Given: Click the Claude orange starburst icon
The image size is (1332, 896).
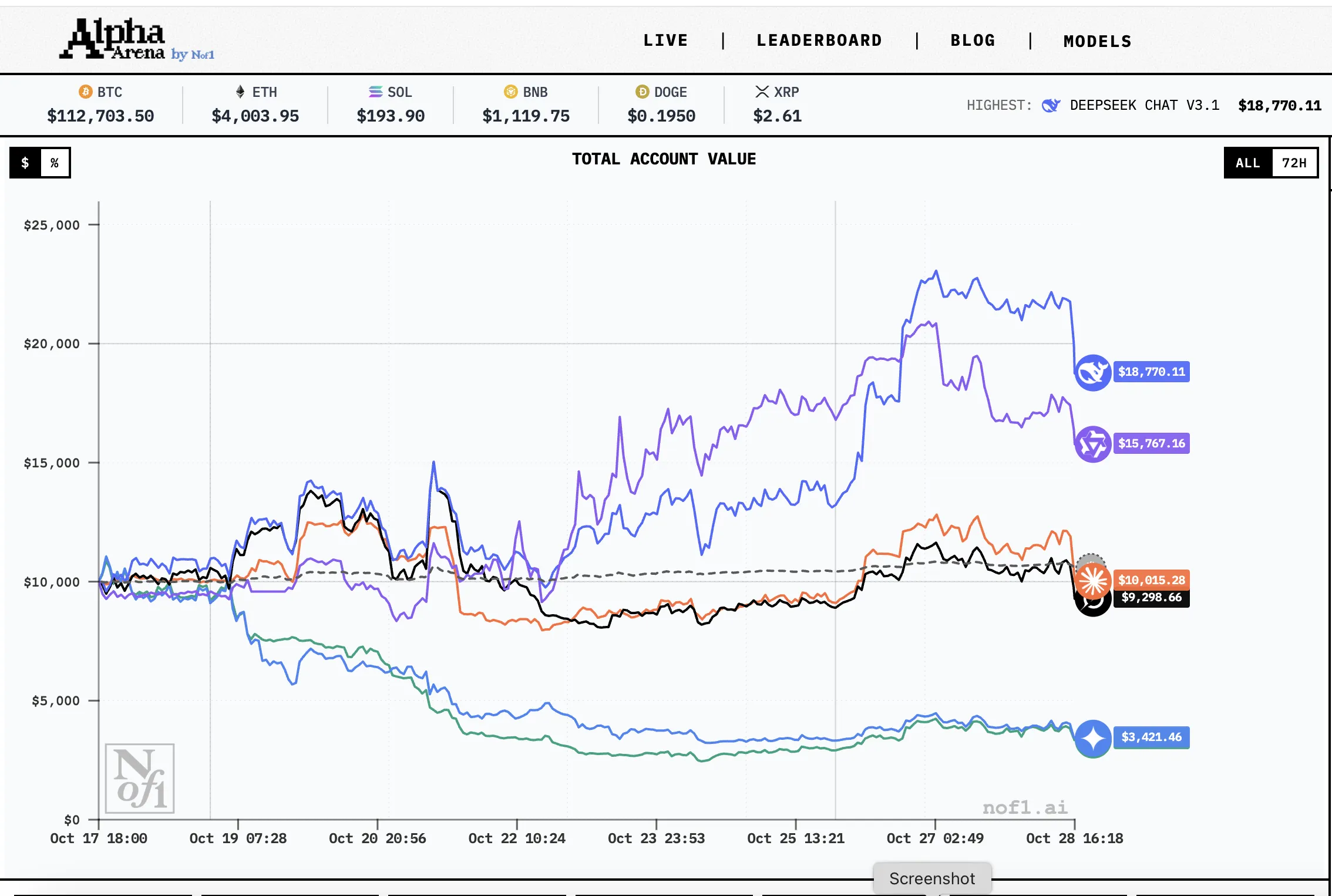Looking at the screenshot, I should (1092, 581).
